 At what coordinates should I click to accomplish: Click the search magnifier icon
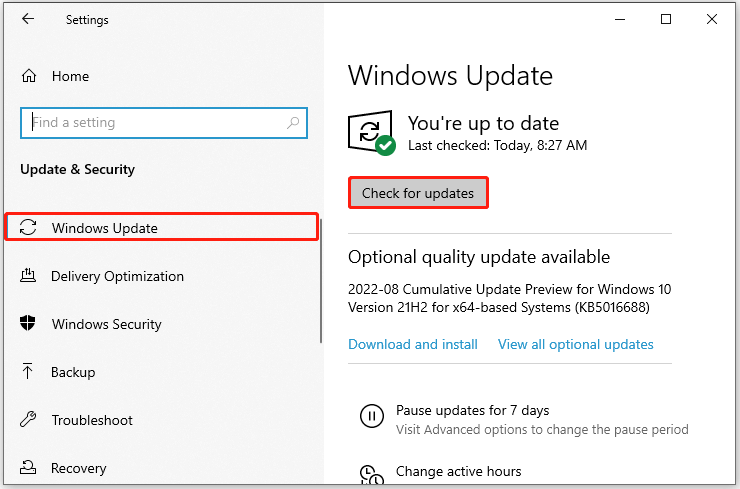point(293,123)
